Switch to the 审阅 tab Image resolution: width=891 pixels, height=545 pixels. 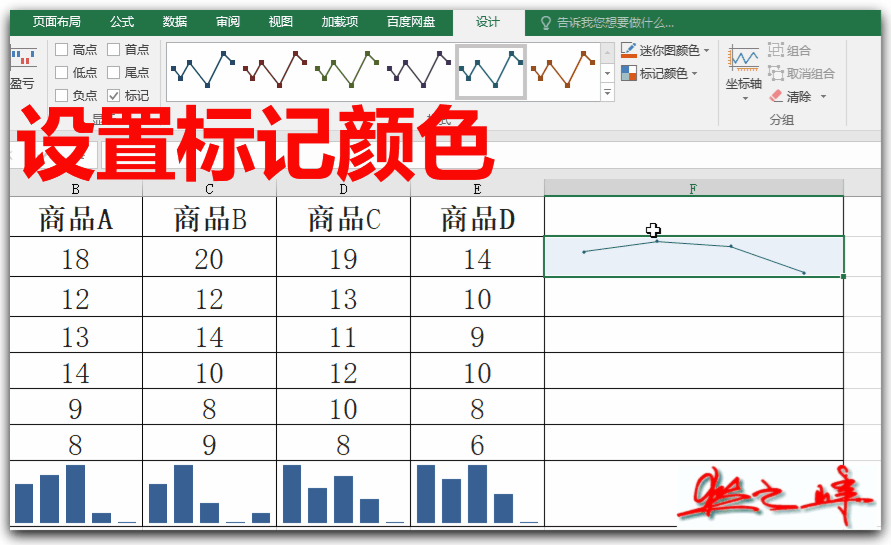(x=227, y=22)
